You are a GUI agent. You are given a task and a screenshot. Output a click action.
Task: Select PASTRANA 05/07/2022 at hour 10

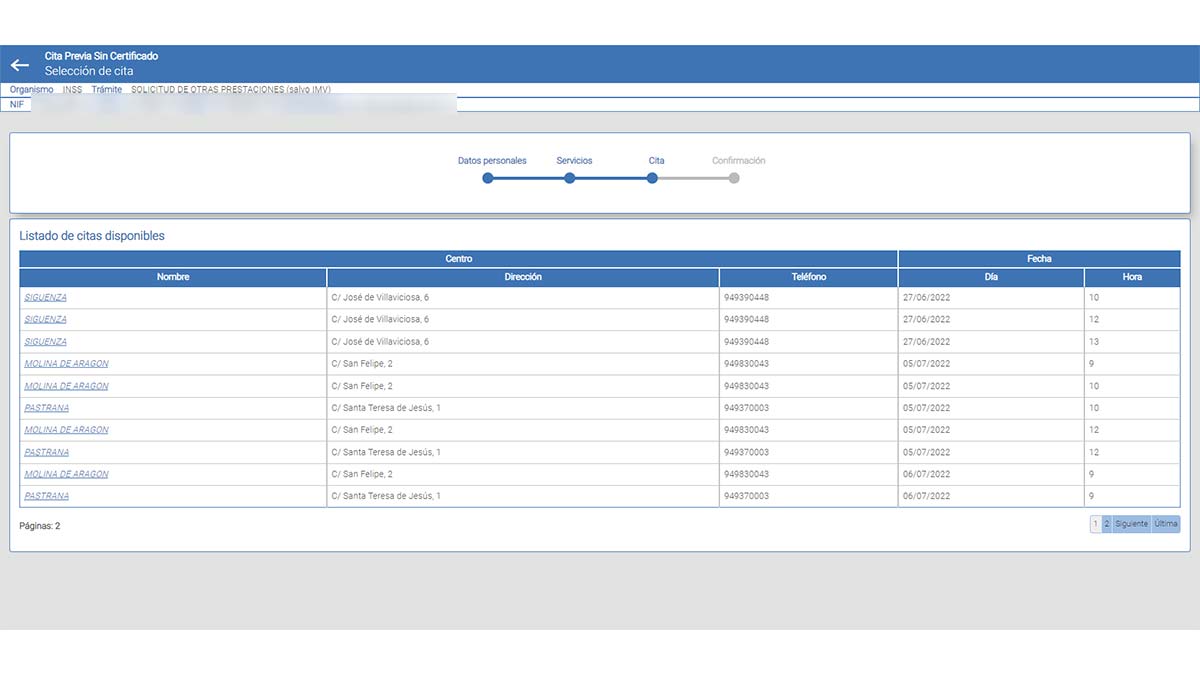coord(47,408)
